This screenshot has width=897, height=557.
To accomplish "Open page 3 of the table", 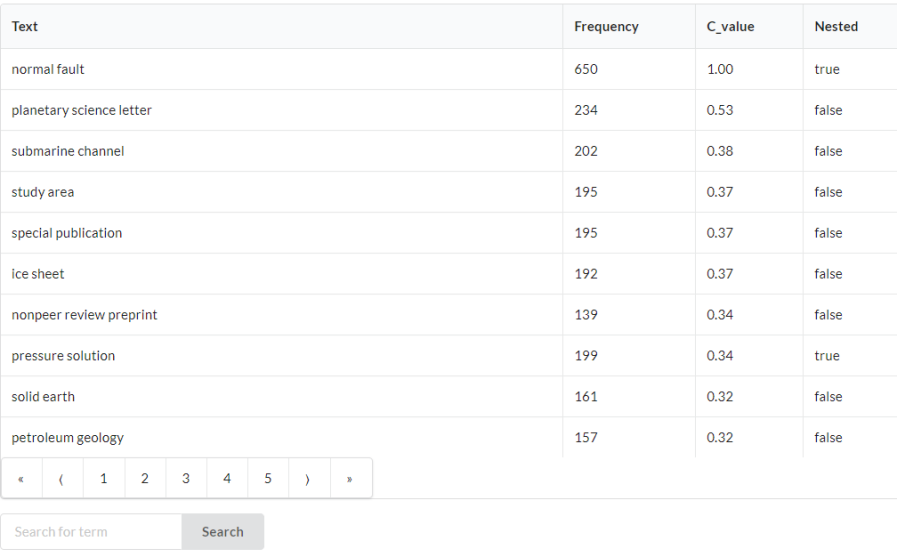I will pos(186,479).
